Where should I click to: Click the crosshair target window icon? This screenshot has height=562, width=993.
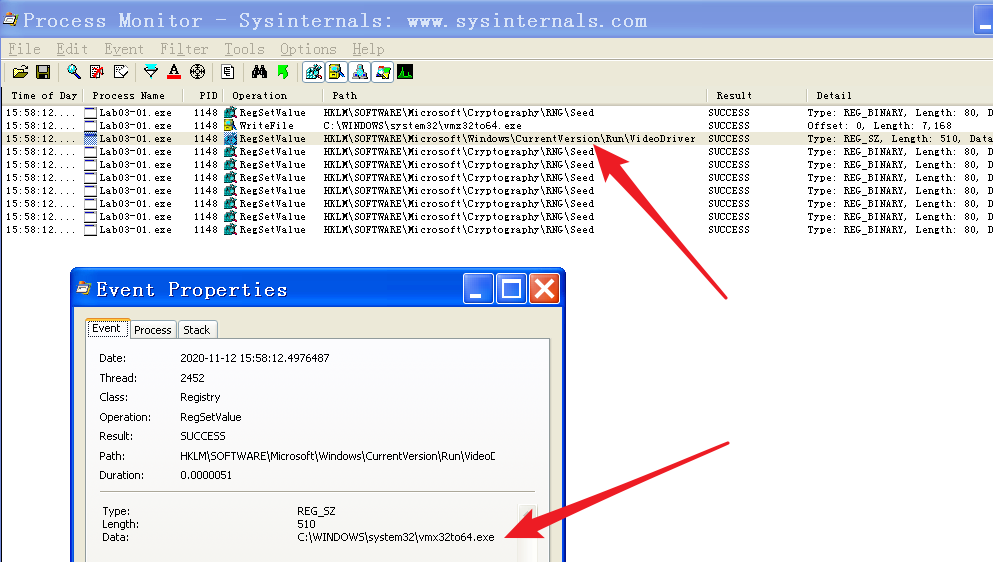point(198,72)
